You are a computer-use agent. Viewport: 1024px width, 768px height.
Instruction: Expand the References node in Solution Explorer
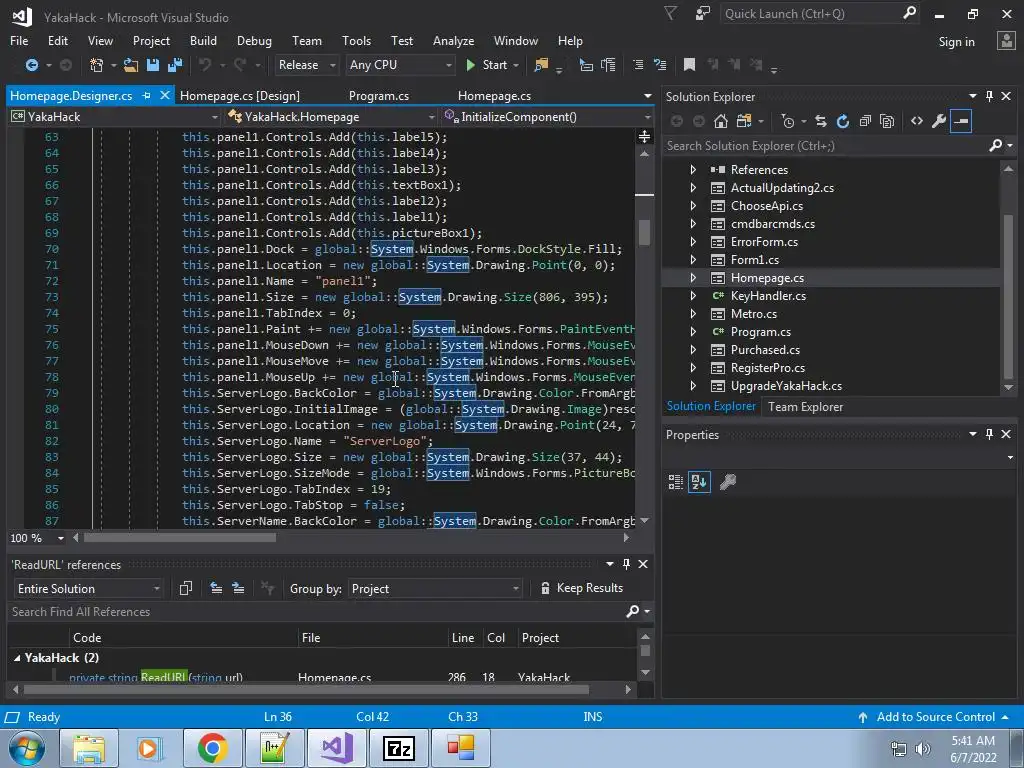(693, 170)
